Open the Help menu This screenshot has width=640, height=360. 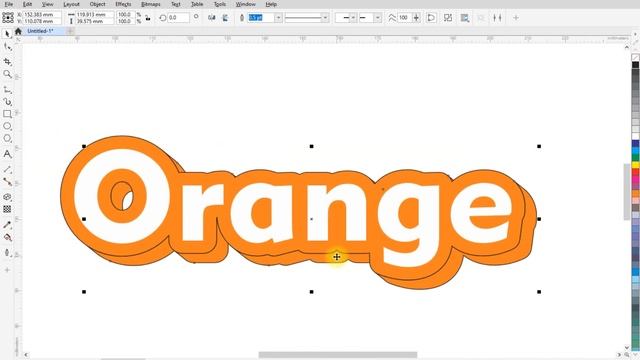coord(271,4)
